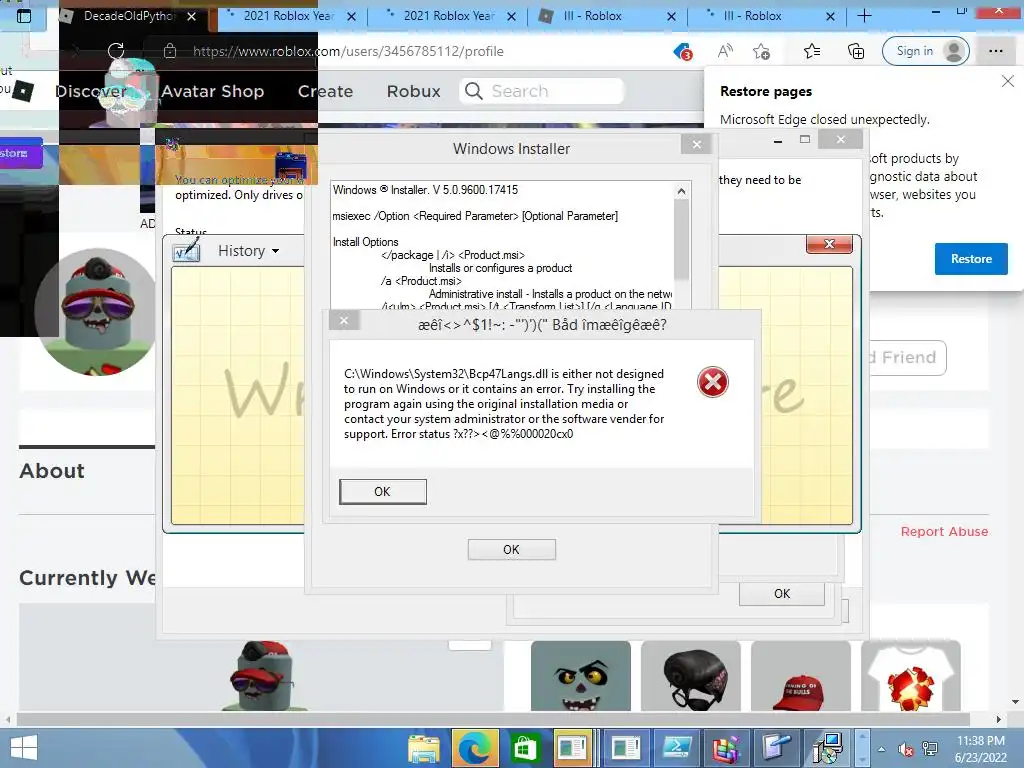Switch to the last III - Roblox tab
The height and width of the screenshot is (768, 1024).
[752, 16]
